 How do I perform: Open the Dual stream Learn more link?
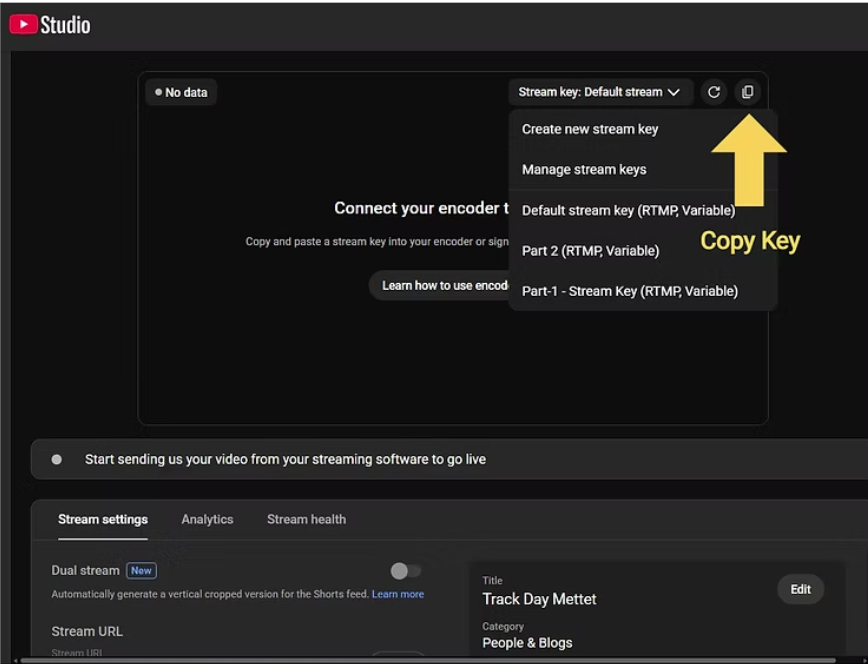pyautogui.click(x=398, y=594)
